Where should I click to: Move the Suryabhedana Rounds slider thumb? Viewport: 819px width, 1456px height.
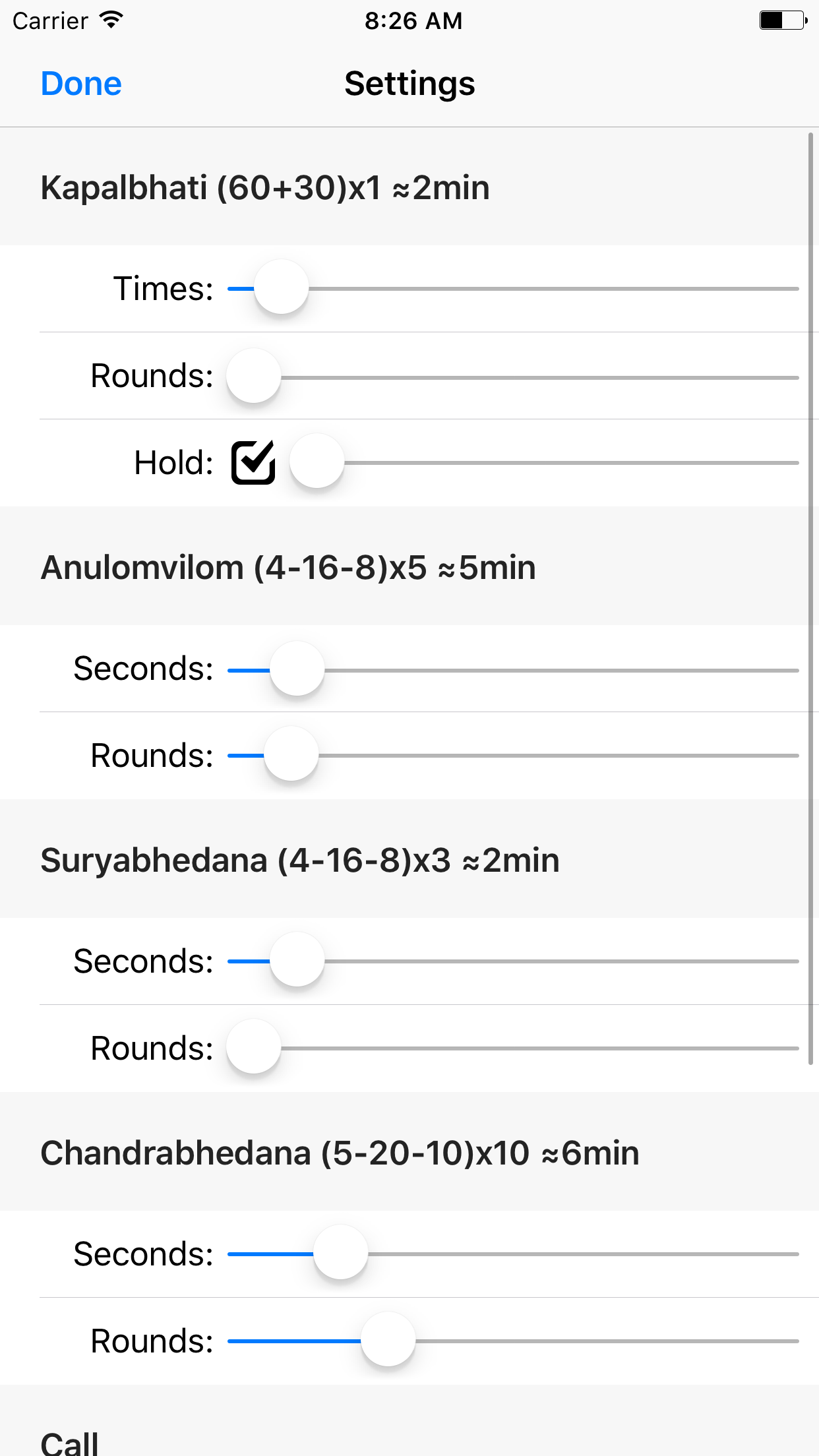253,1048
